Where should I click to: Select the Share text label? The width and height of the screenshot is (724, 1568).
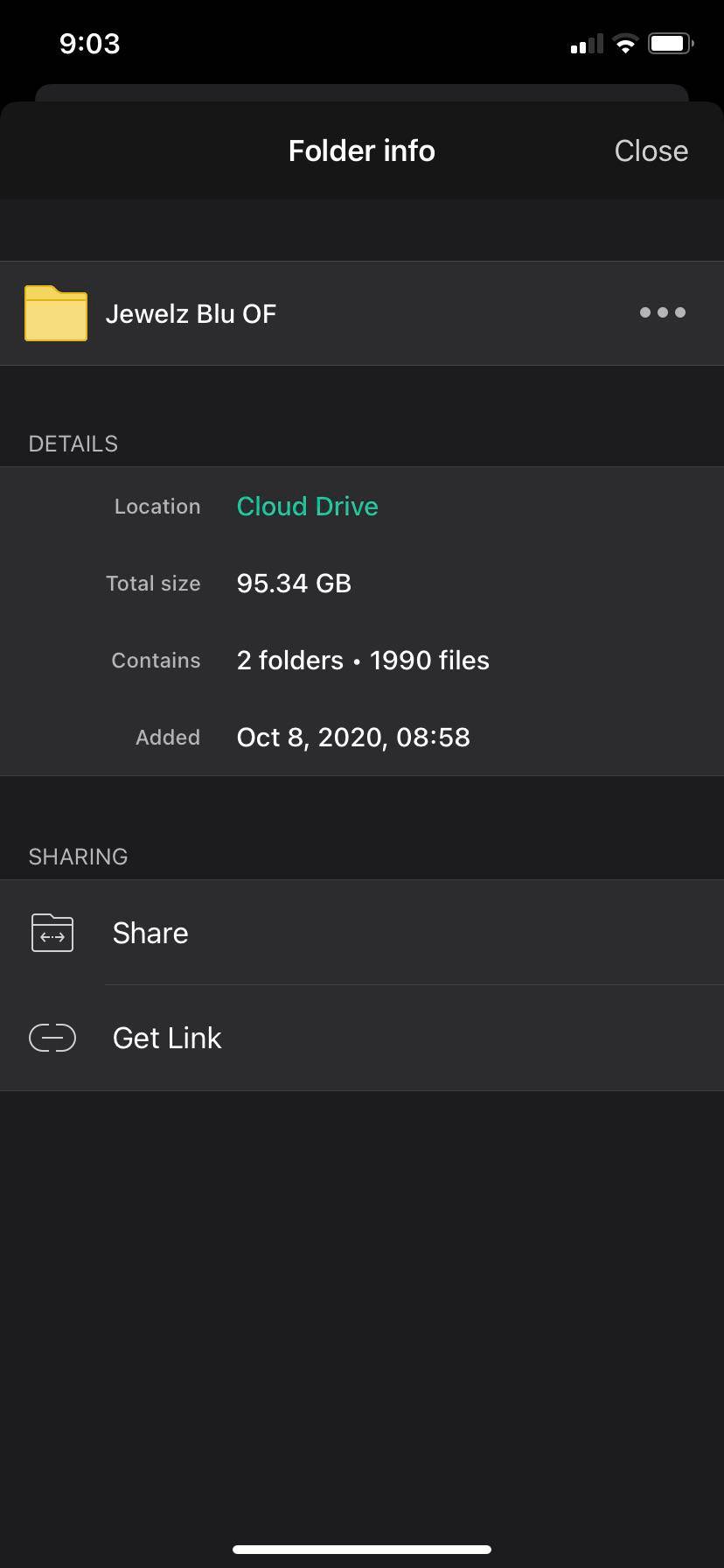(150, 933)
